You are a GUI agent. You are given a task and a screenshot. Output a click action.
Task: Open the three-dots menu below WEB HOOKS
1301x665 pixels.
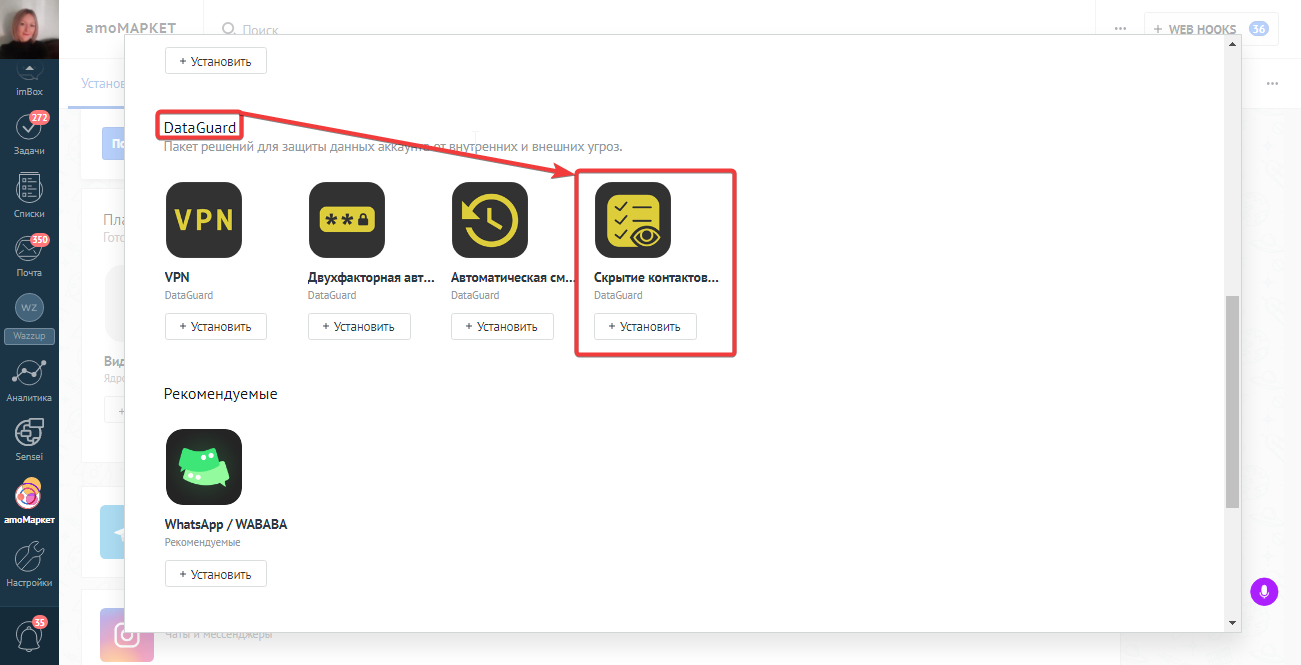[x=1272, y=84]
